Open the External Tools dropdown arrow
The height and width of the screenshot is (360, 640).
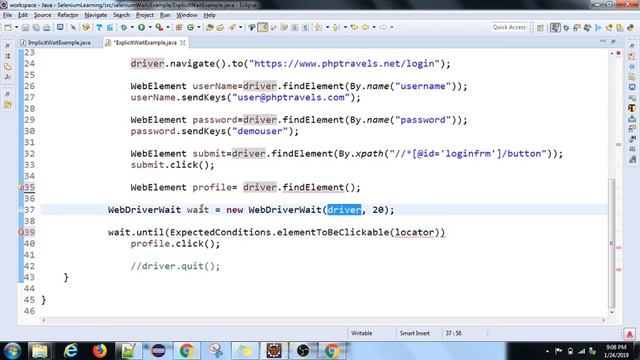tap(167, 27)
